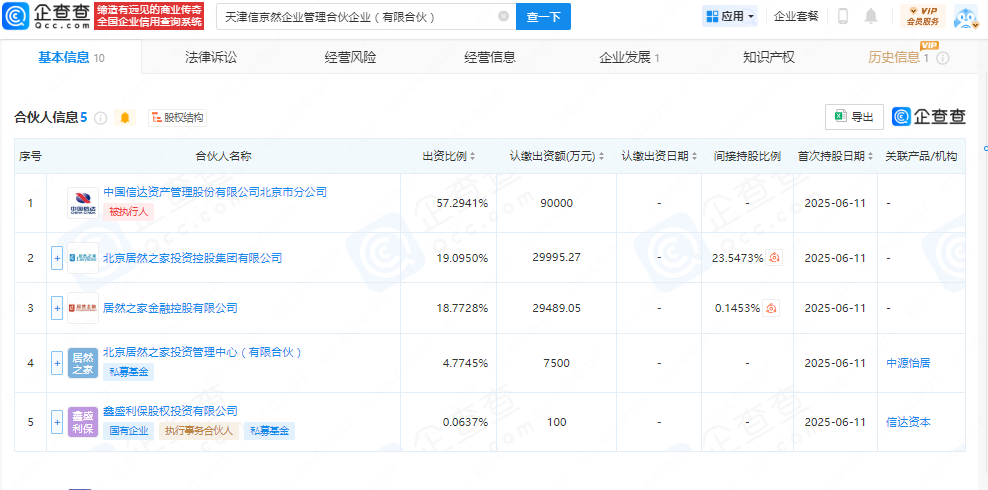Click the 私募基金 tag in row 4
Image resolution: width=988 pixels, height=490 pixels.
(129, 372)
